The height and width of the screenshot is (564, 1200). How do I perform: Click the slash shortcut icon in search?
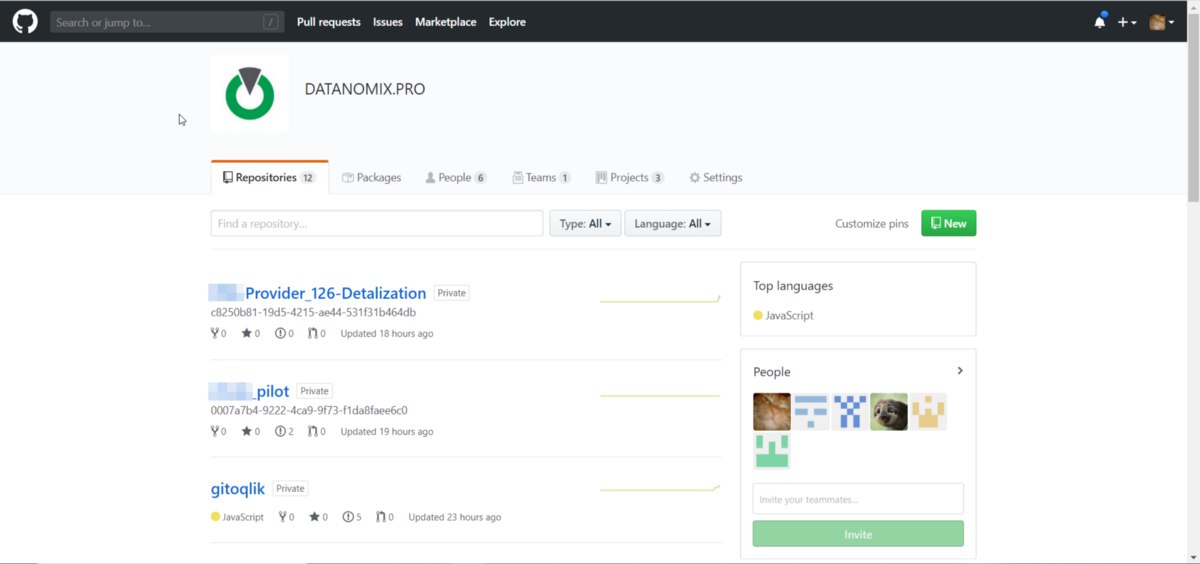tap(271, 22)
